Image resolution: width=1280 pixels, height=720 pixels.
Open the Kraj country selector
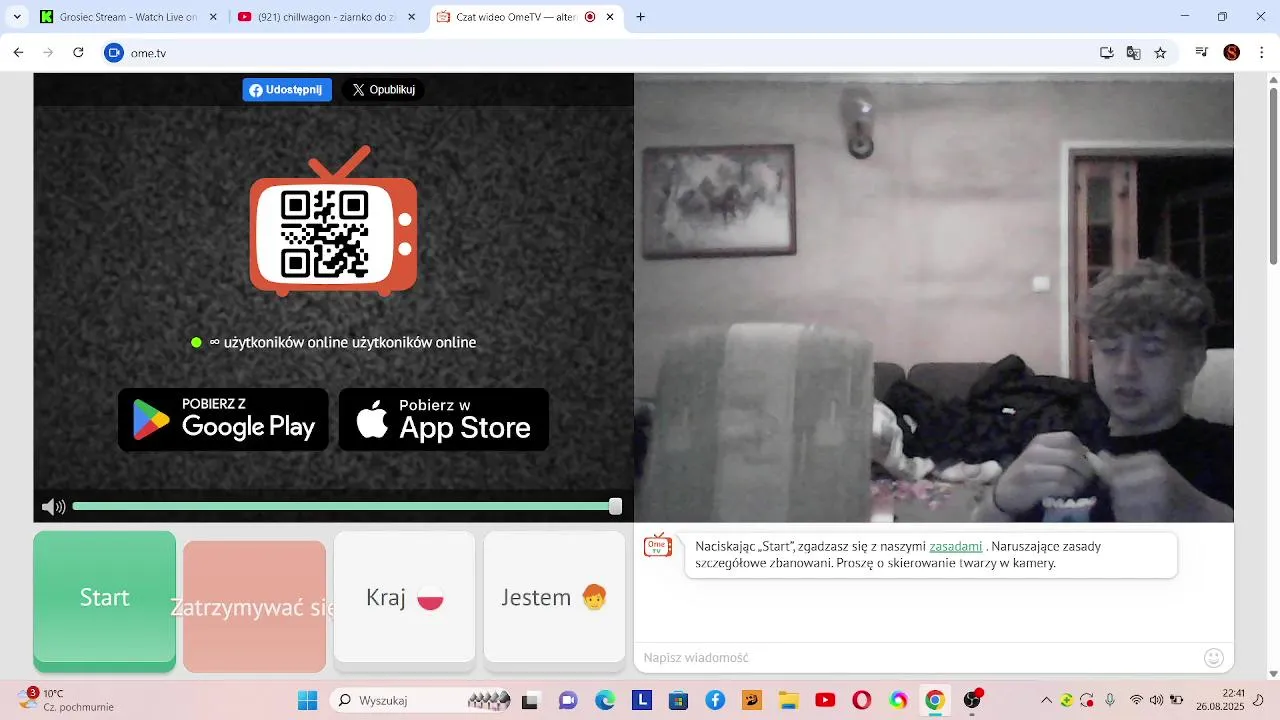point(404,597)
